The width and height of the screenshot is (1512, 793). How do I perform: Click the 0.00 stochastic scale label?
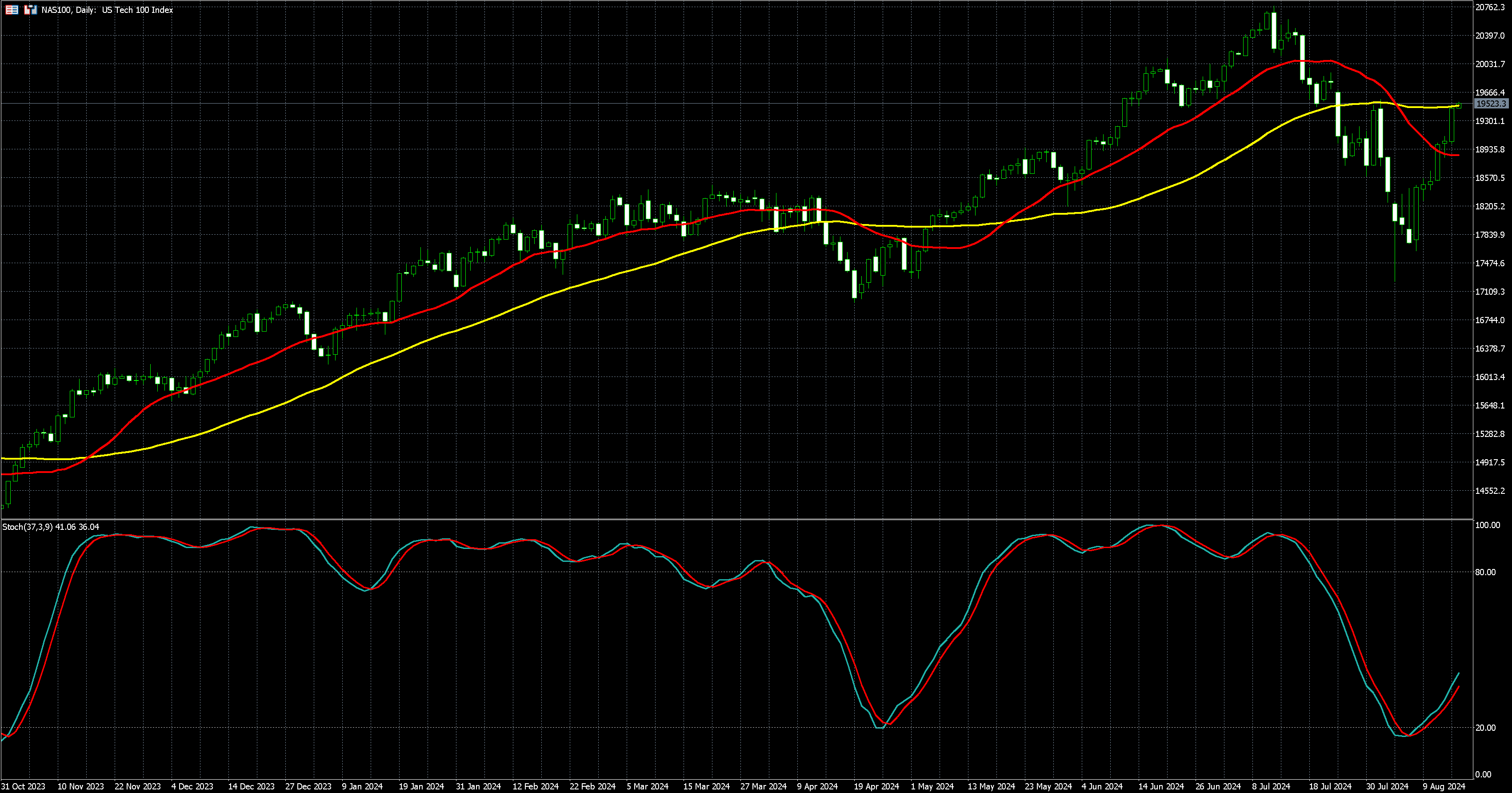[1483, 775]
